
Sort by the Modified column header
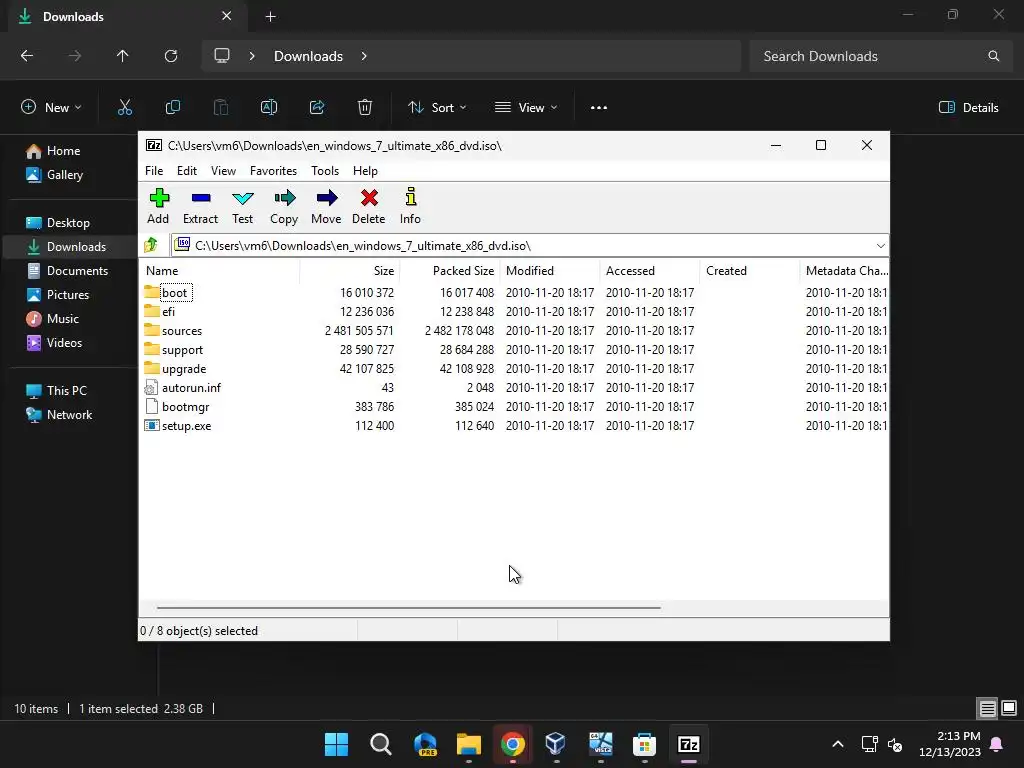[x=550, y=270]
